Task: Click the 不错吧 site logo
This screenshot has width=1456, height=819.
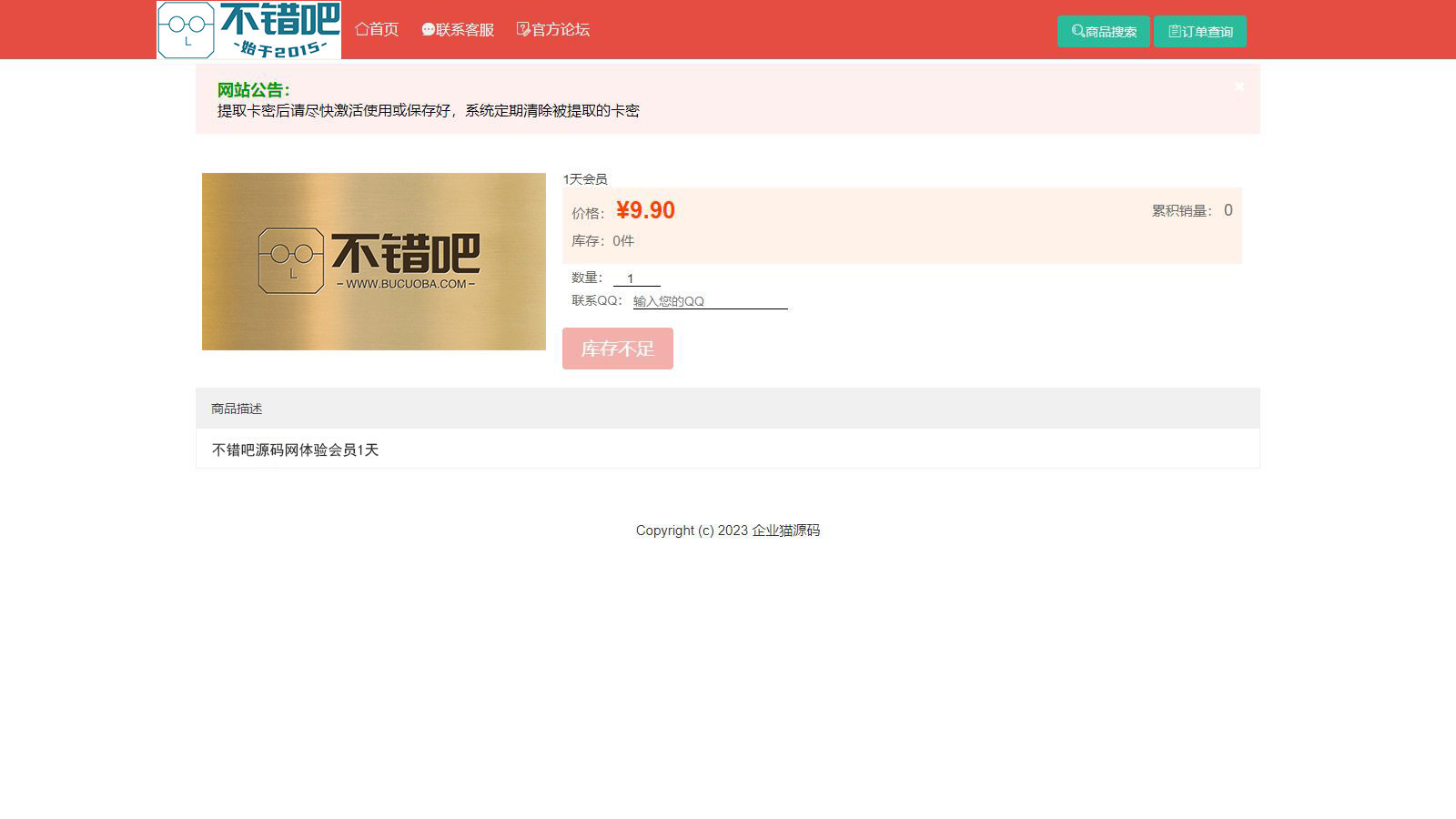Action: click(x=248, y=30)
